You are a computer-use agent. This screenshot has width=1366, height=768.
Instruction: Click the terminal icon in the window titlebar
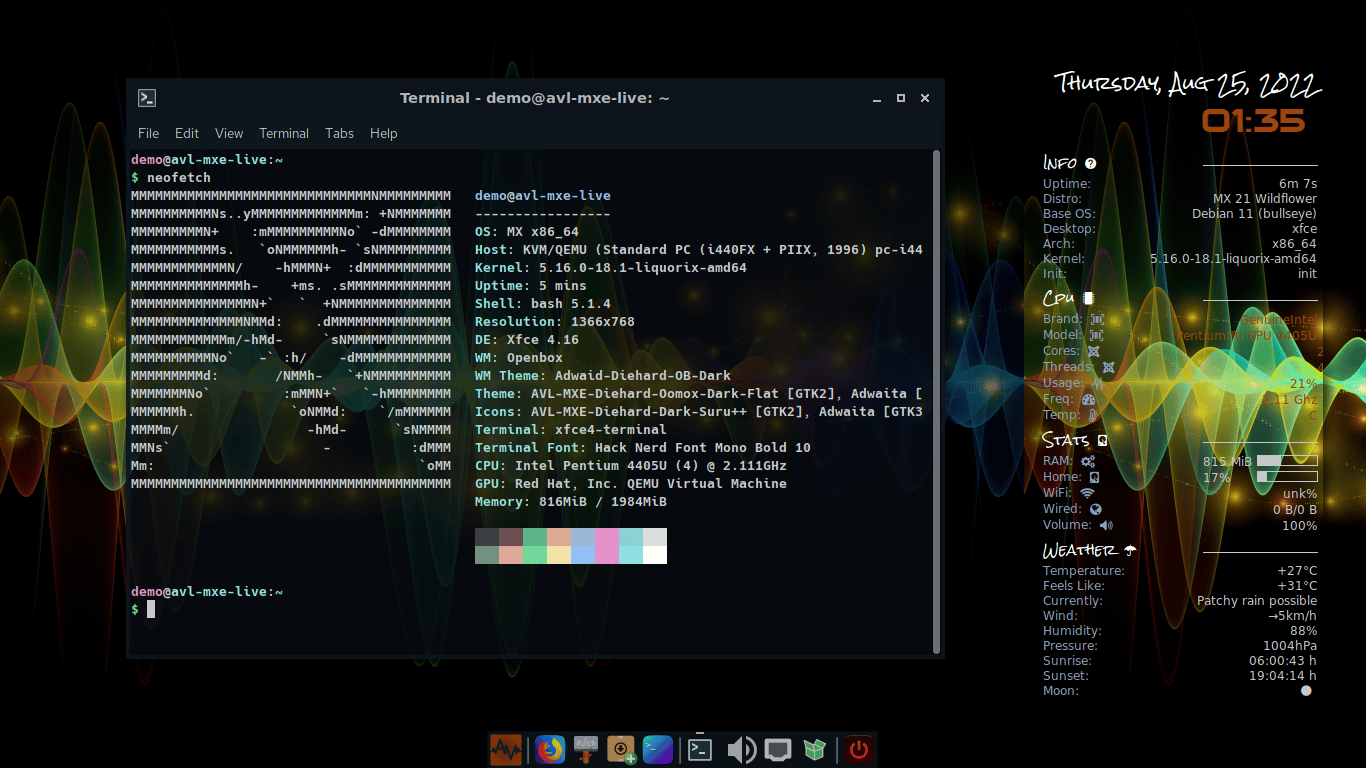(x=146, y=98)
